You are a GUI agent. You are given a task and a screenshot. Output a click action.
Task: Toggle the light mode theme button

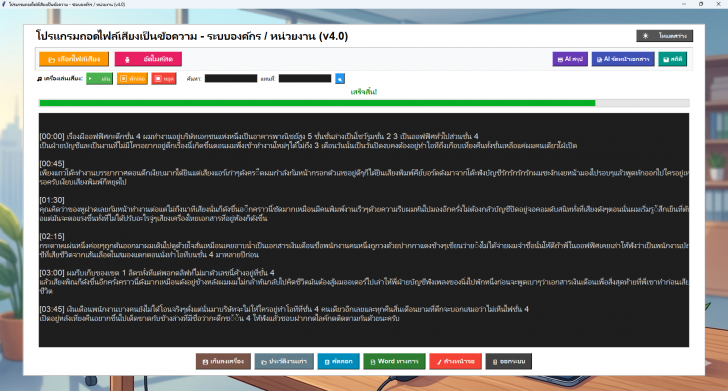point(664,36)
